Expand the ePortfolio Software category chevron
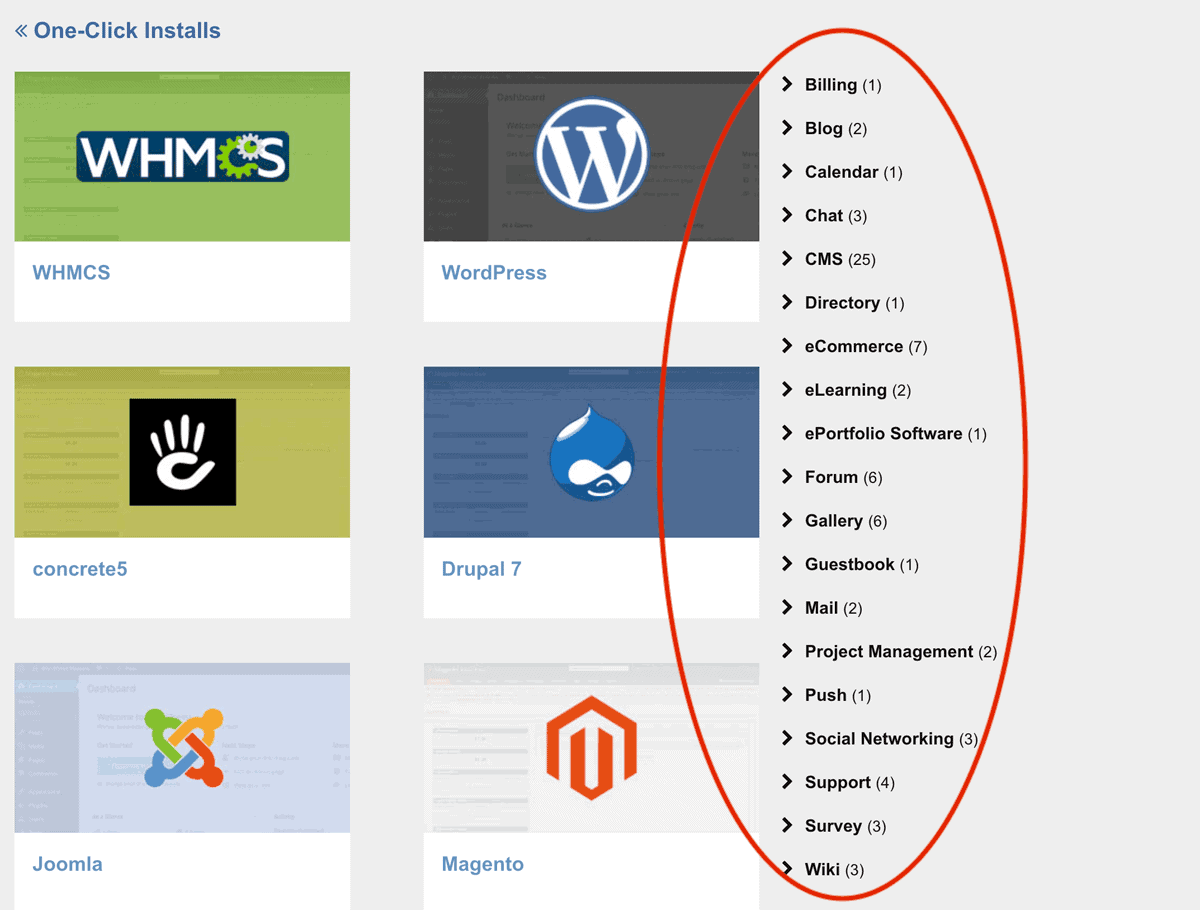The width and height of the screenshot is (1200, 910). pos(787,433)
